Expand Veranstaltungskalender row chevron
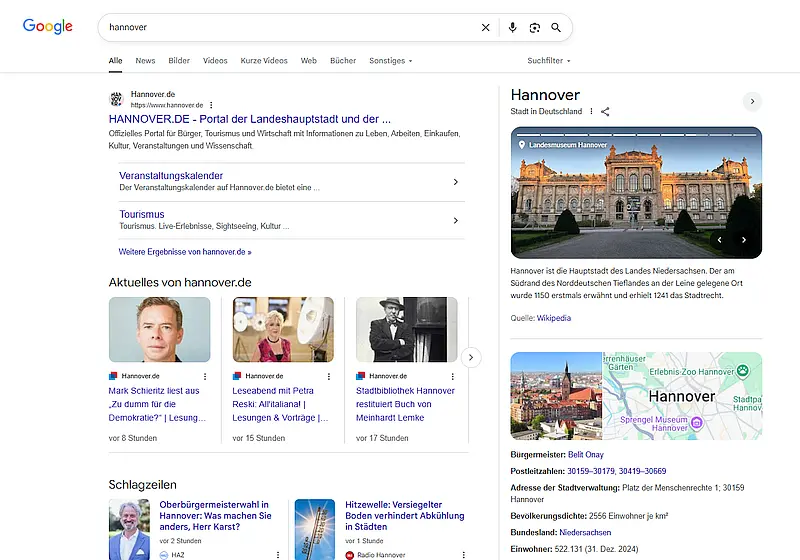Image resolution: width=800 pixels, height=560 pixels. pyautogui.click(x=456, y=182)
